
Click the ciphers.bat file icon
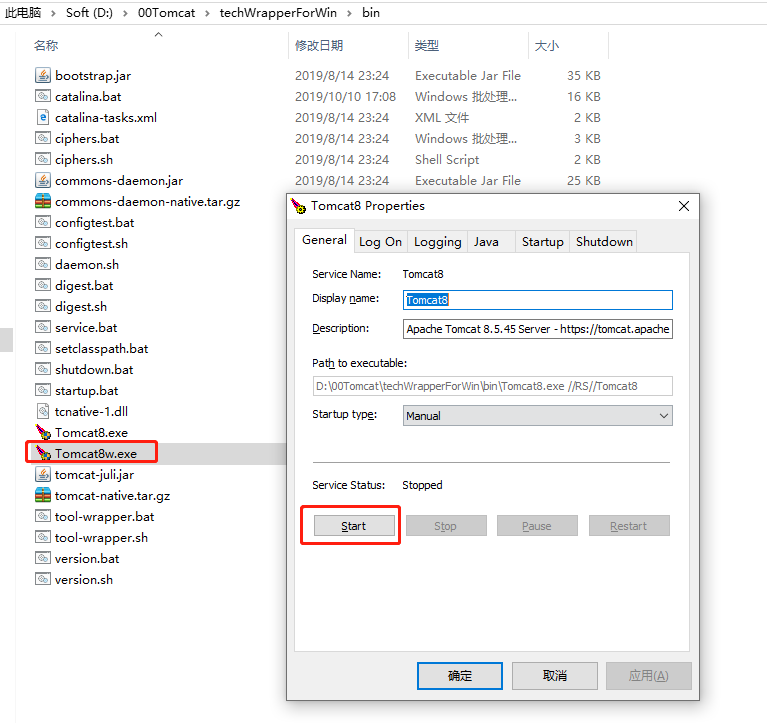pos(43,138)
